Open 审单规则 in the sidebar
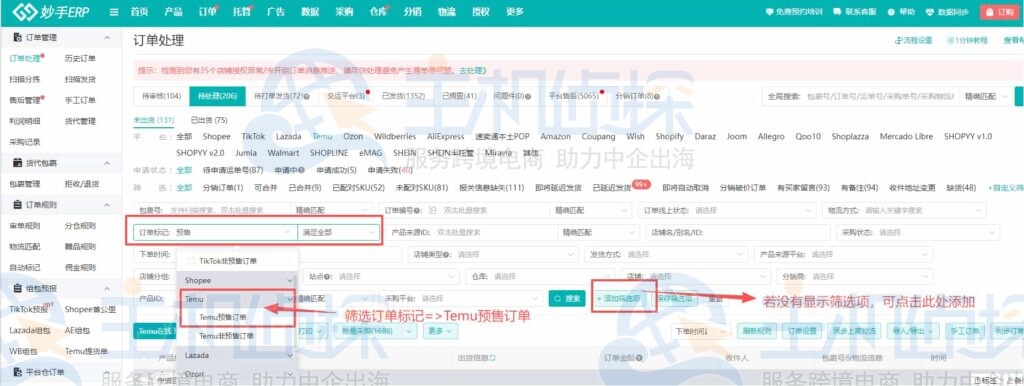Screen dimensions: 1024x386 pos(25,226)
